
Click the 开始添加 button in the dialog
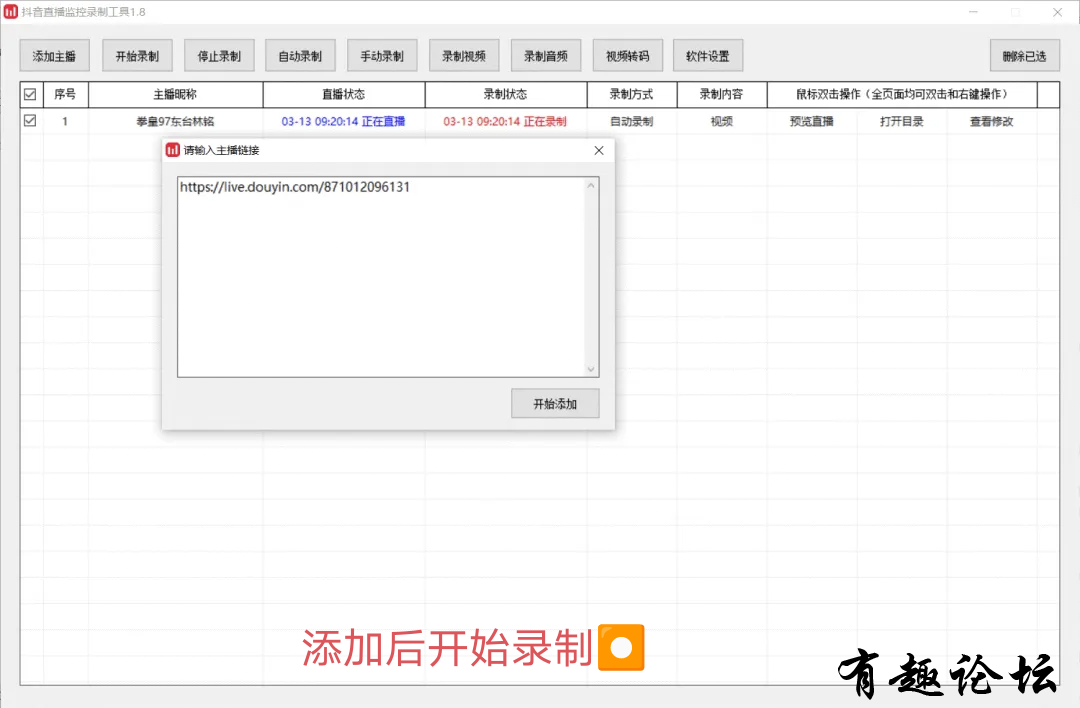pos(555,404)
